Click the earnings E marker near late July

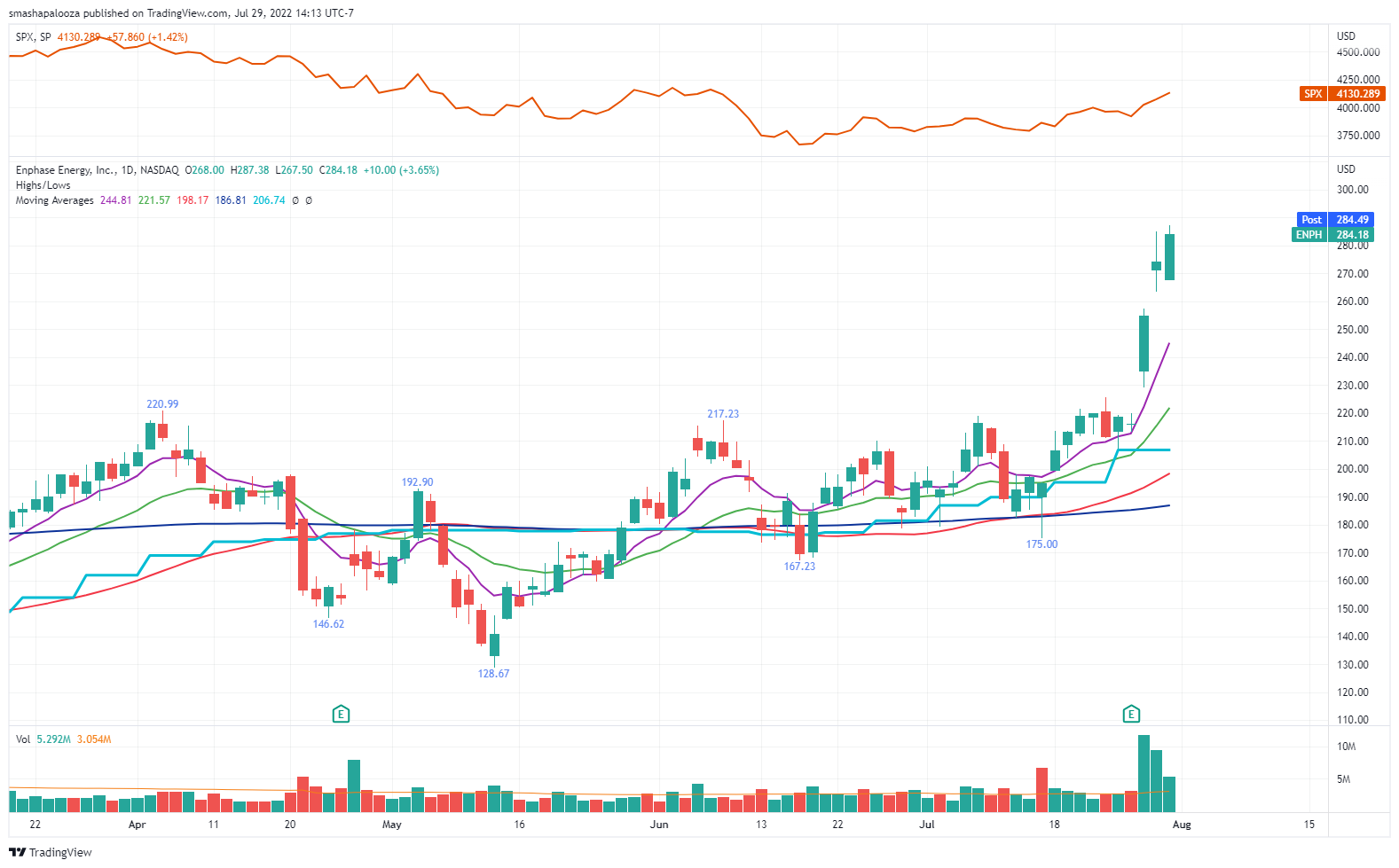coord(1131,714)
